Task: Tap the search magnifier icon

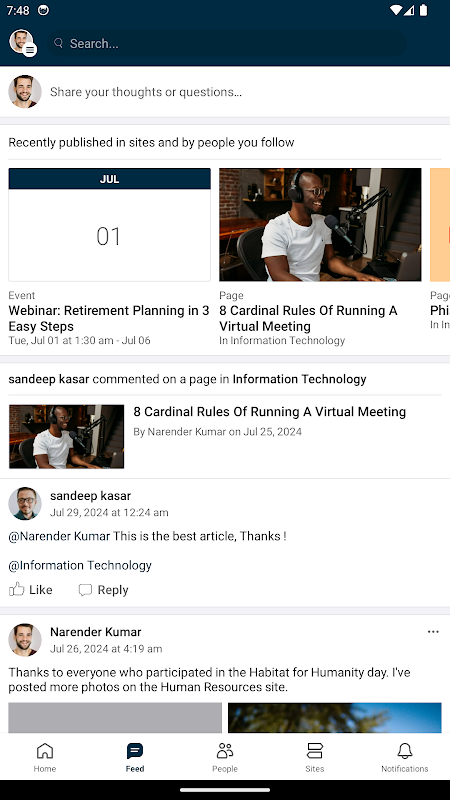Action: pyautogui.click(x=59, y=43)
